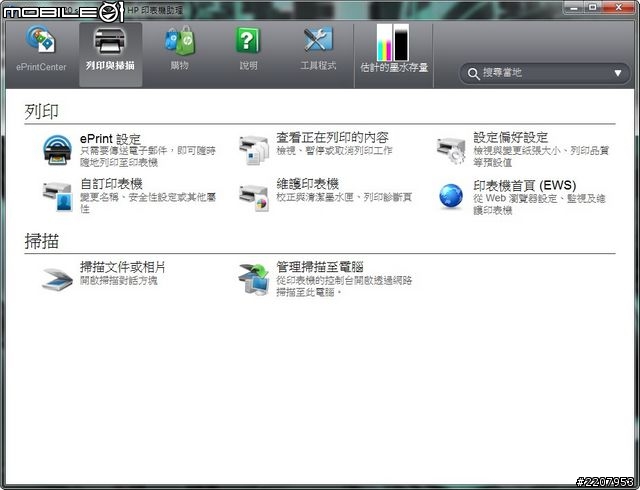Open ePrintCenter globe icon
The width and height of the screenshot is (640, 490).
click(40, 39)
